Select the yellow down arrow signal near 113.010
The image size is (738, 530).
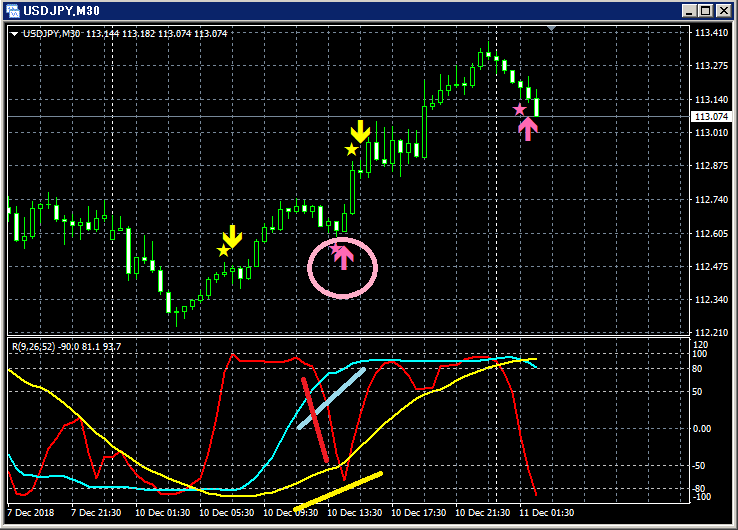361,131
